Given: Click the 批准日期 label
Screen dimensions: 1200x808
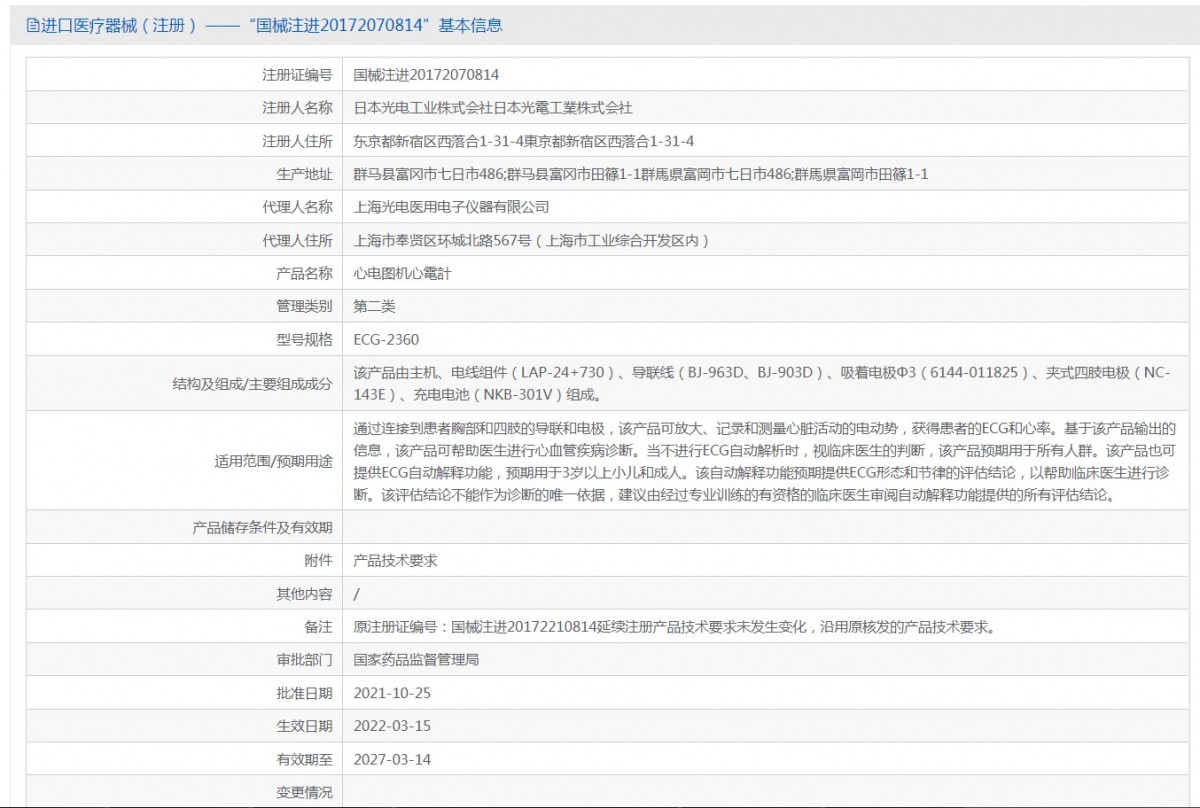Looking at the screenshot, I should (304, 692).
